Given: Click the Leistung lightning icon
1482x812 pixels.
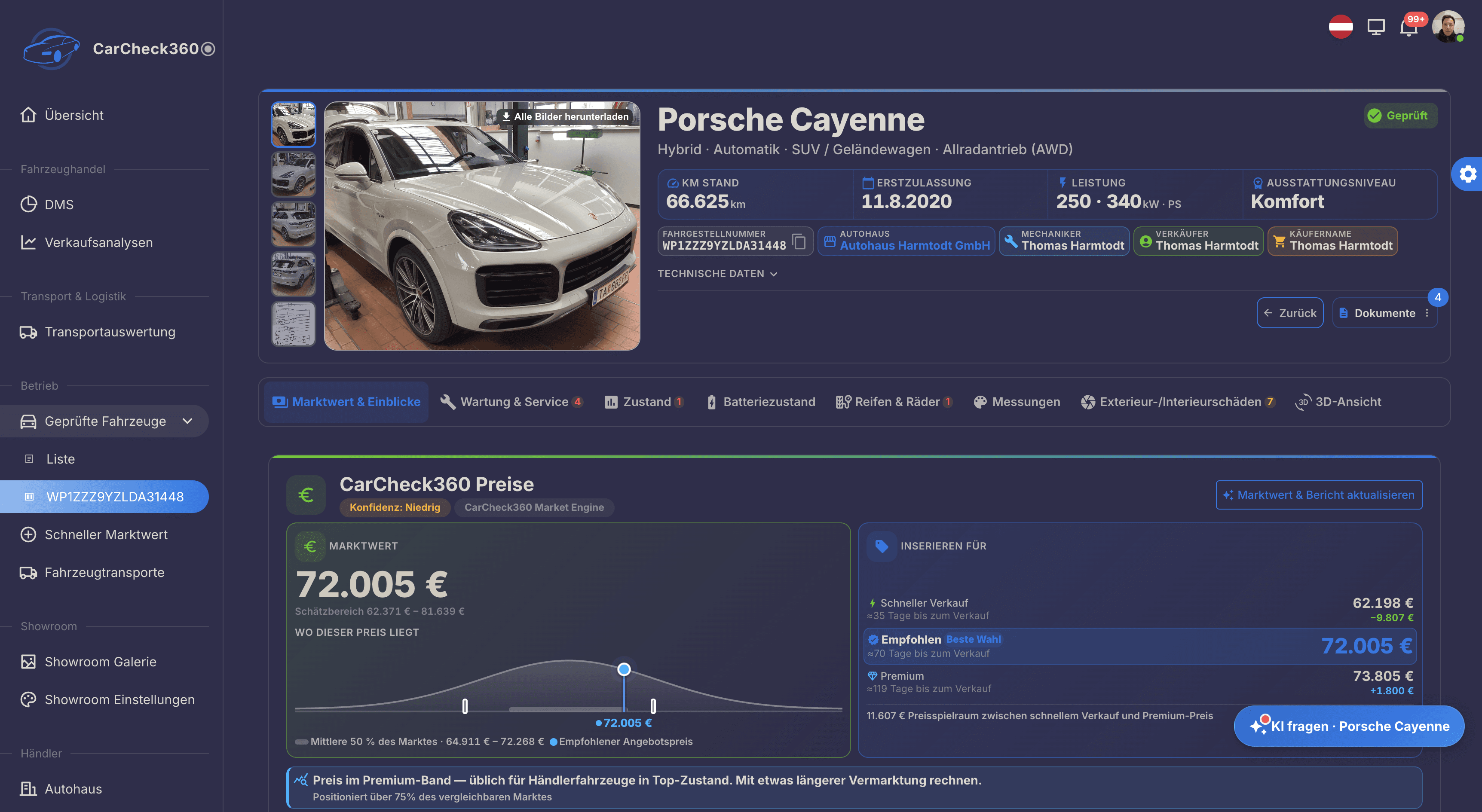Looking at the screenshot, I should click(1063, 182).
